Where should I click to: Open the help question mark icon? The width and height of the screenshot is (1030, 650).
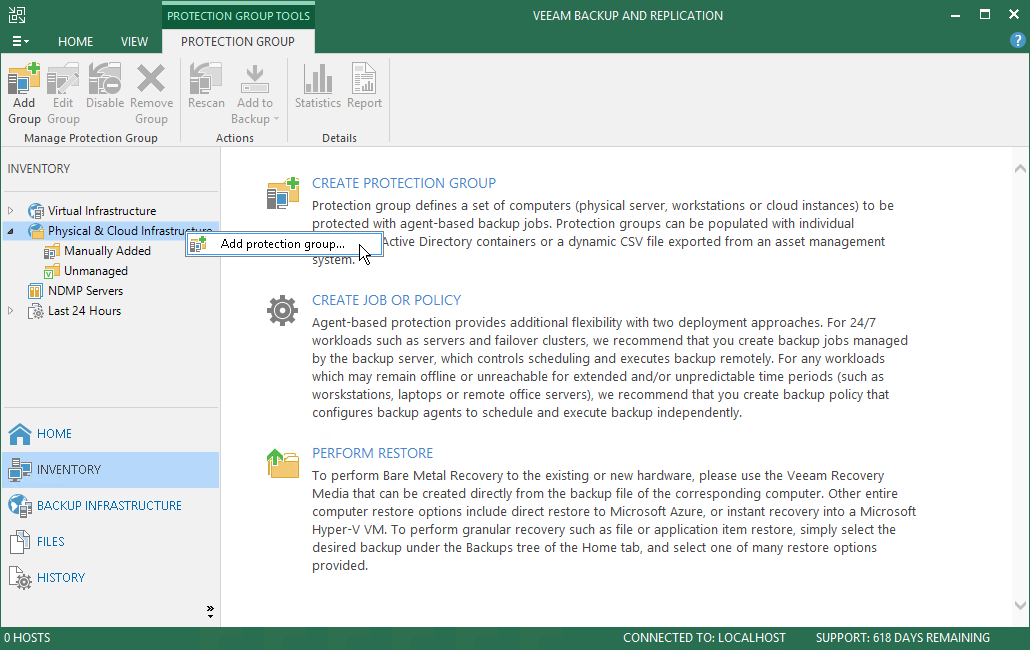click(1017, 41)
